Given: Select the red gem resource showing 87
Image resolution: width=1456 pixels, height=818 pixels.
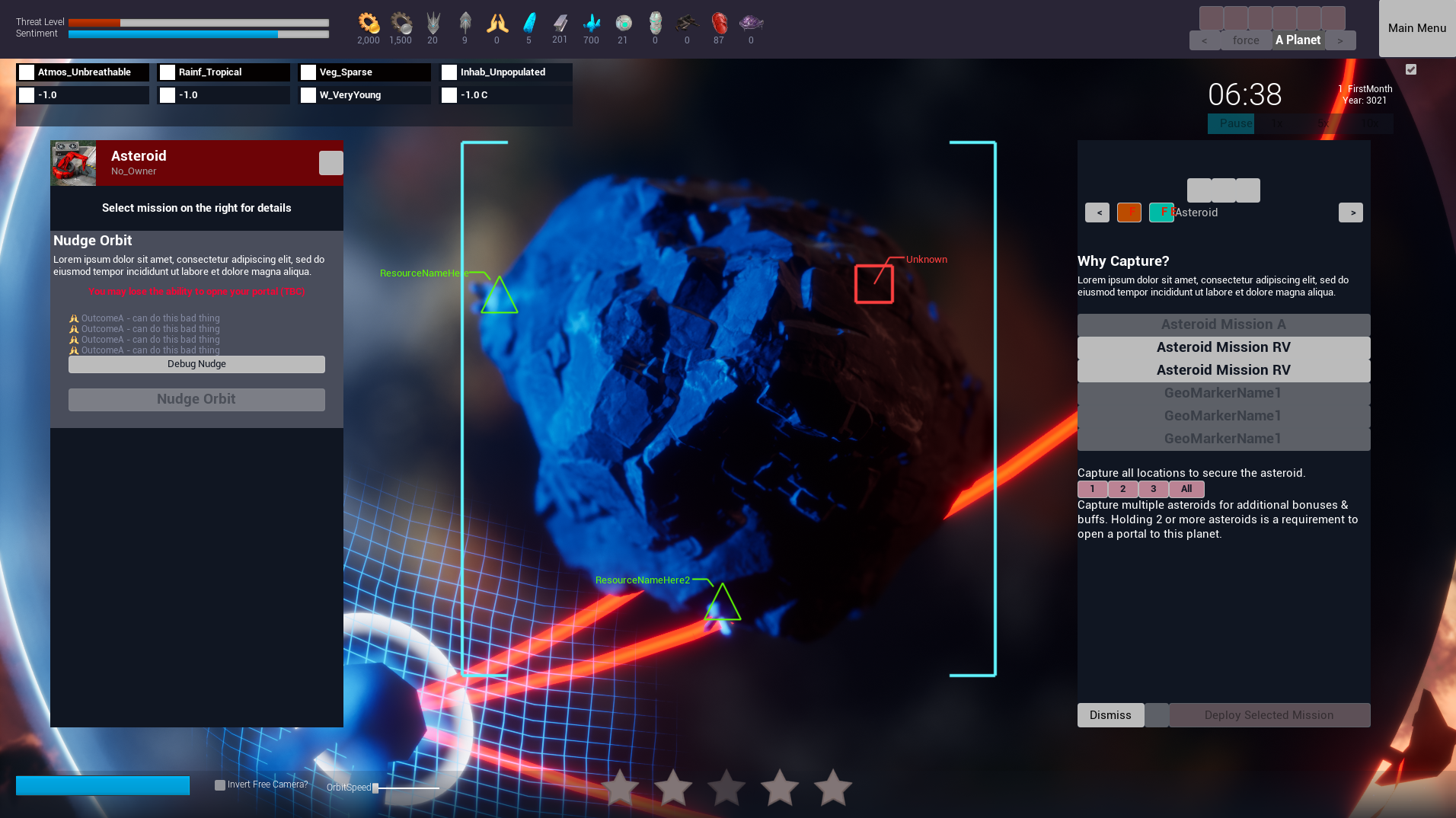Looking at the screenshot, I should click(719, 23).
